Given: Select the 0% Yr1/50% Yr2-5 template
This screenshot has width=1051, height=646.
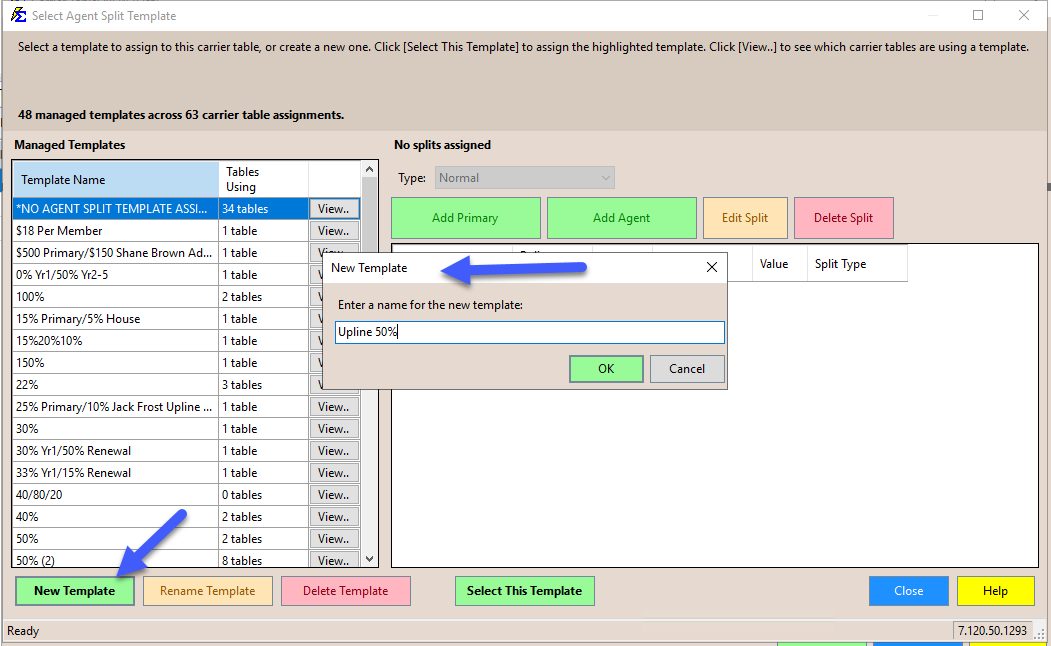Looking at the screenshot, I should pyautogui.click(x=116, y=275).
